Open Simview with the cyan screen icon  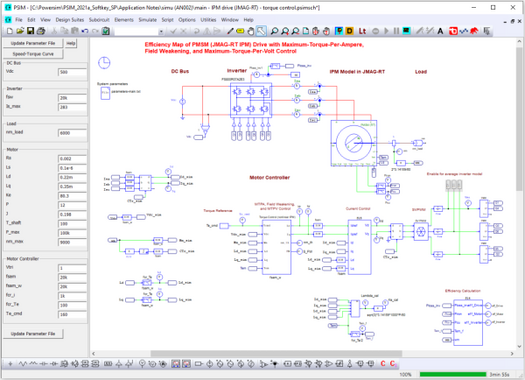(406, 31)
